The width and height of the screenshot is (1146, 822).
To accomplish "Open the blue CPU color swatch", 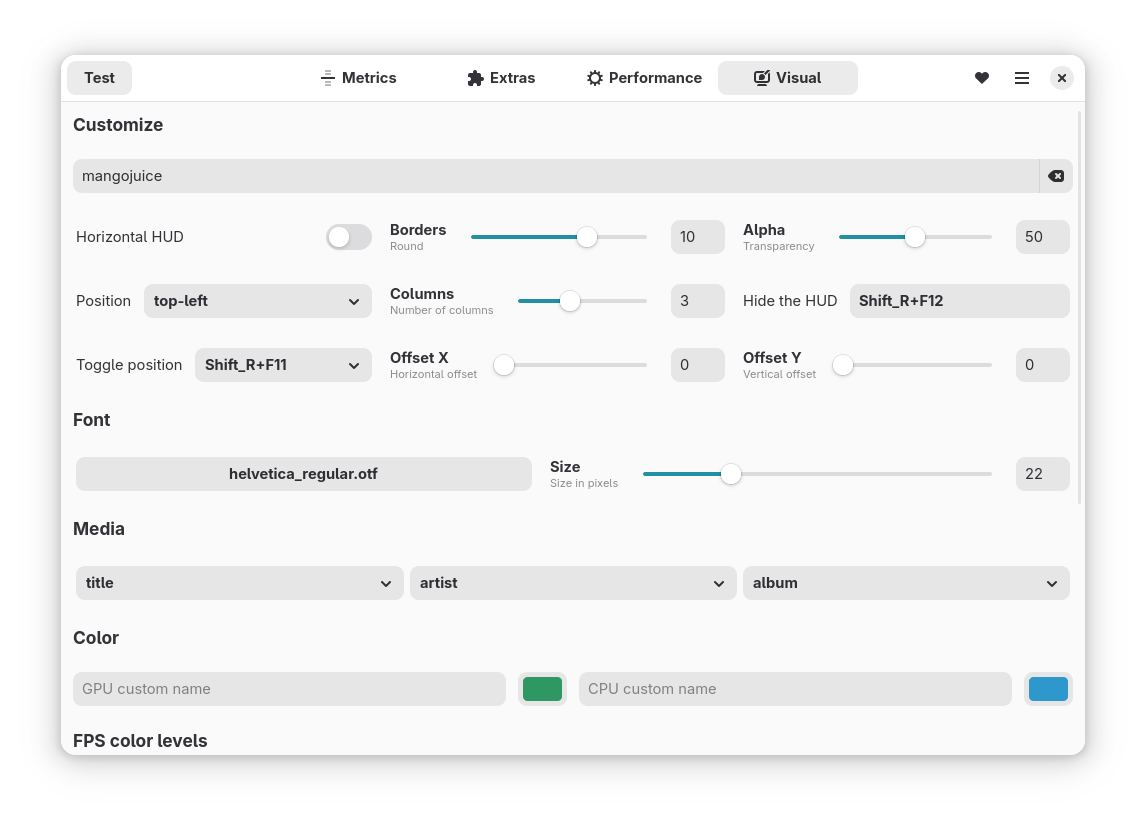I will tap(1049, 689).
